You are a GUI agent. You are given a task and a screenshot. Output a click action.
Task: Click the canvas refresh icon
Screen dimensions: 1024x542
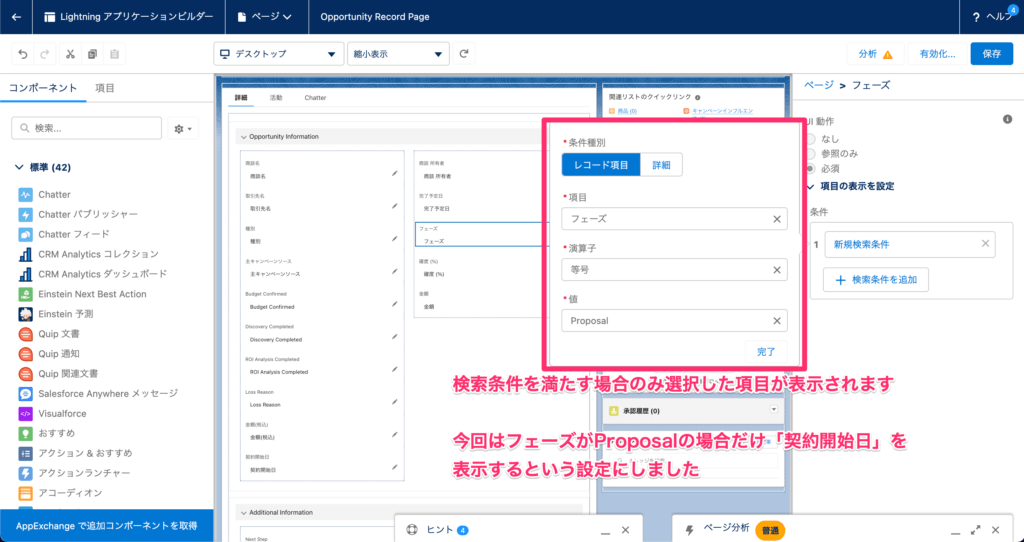464,54
